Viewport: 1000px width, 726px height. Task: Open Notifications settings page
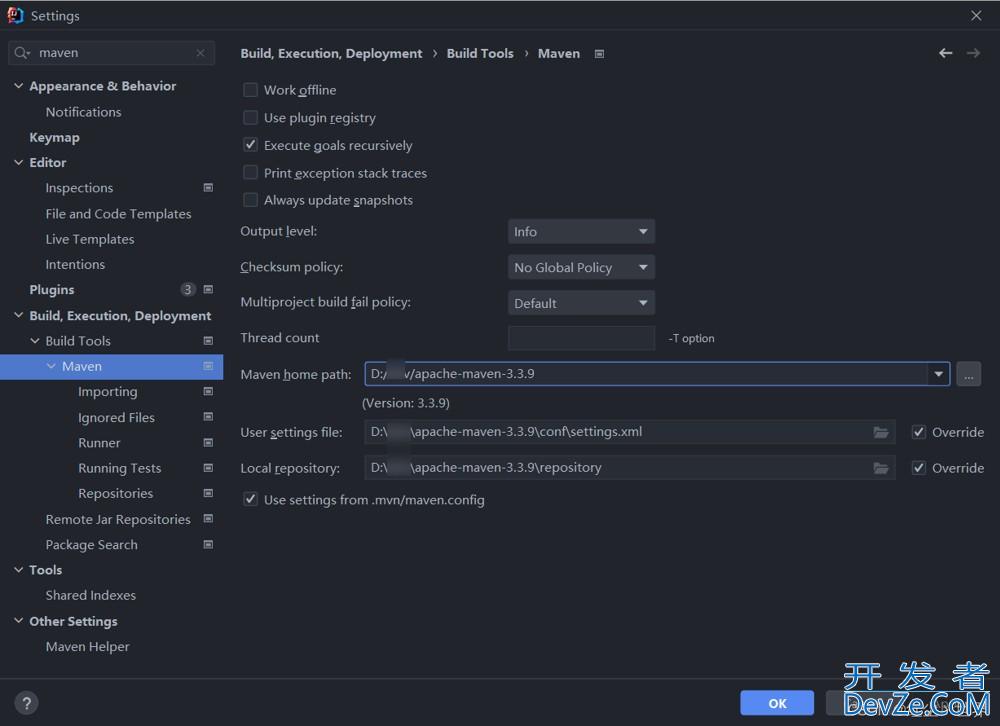[x=84, y=112]
